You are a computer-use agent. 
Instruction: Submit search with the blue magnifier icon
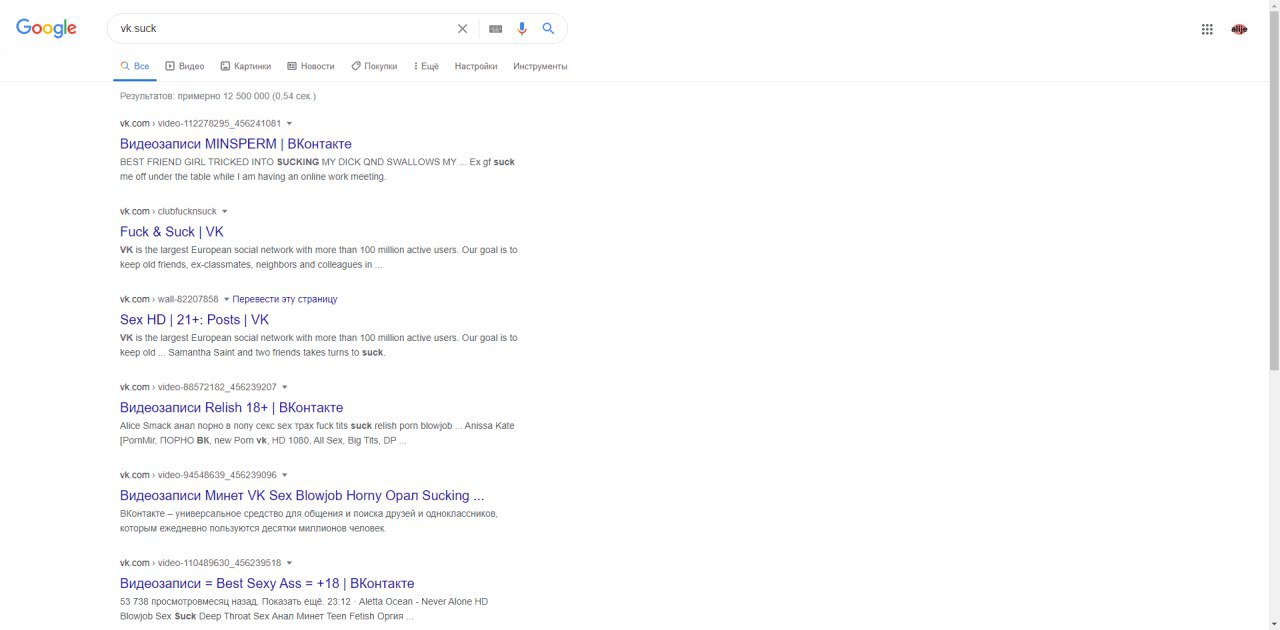pos(548,29)
